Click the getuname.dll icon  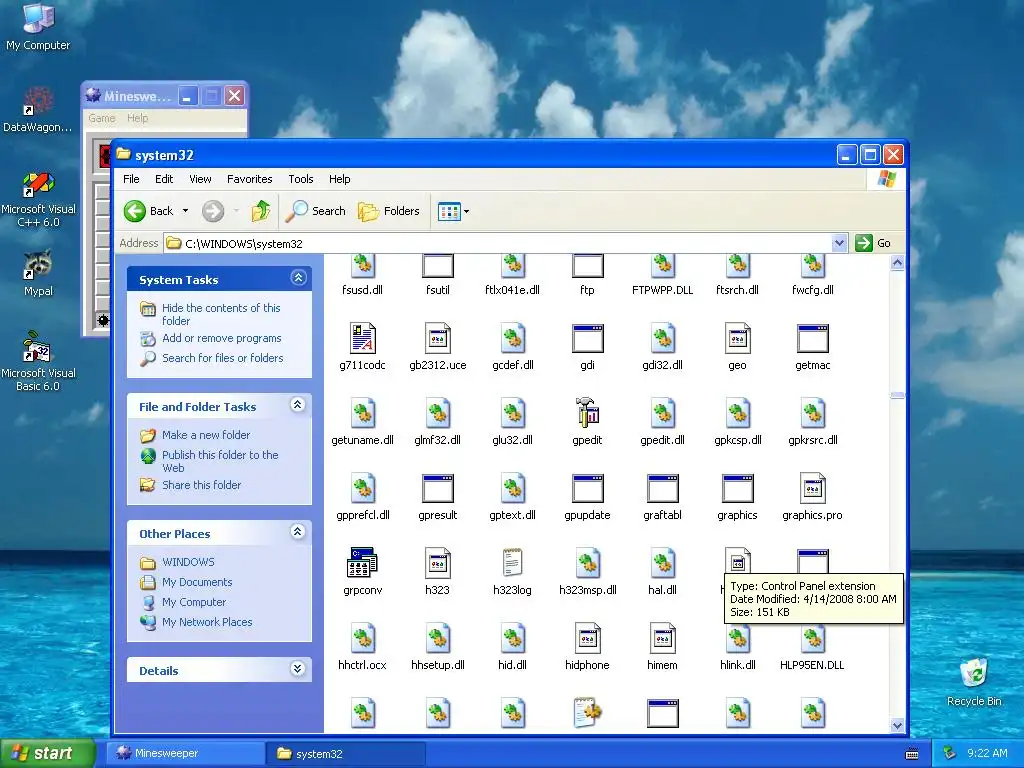362,413
